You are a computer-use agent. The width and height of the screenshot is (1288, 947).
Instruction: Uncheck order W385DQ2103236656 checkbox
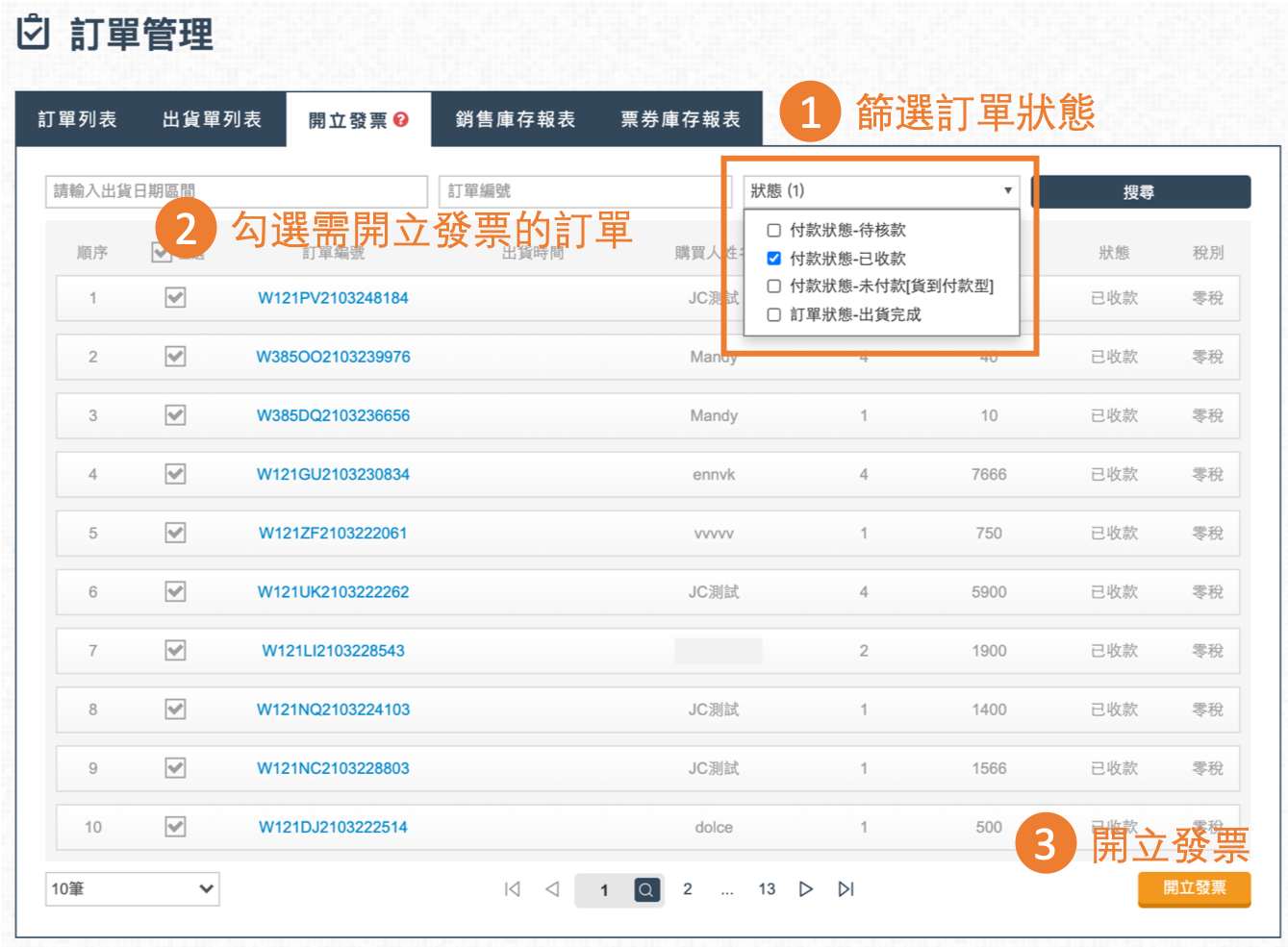point(175,415)
